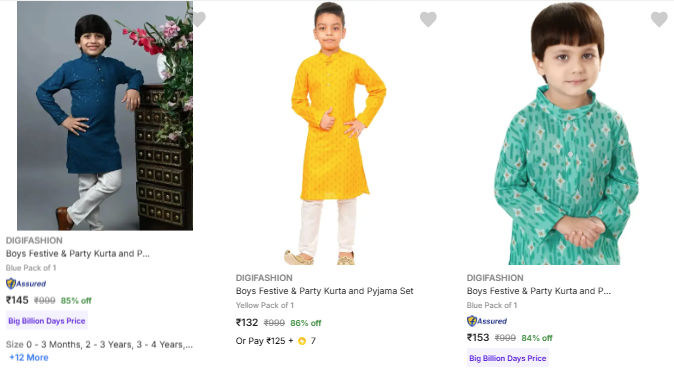674x368 pixels.
Task: Click the Big Billion Days Price tag under ₹153
Action: (508, 358)
